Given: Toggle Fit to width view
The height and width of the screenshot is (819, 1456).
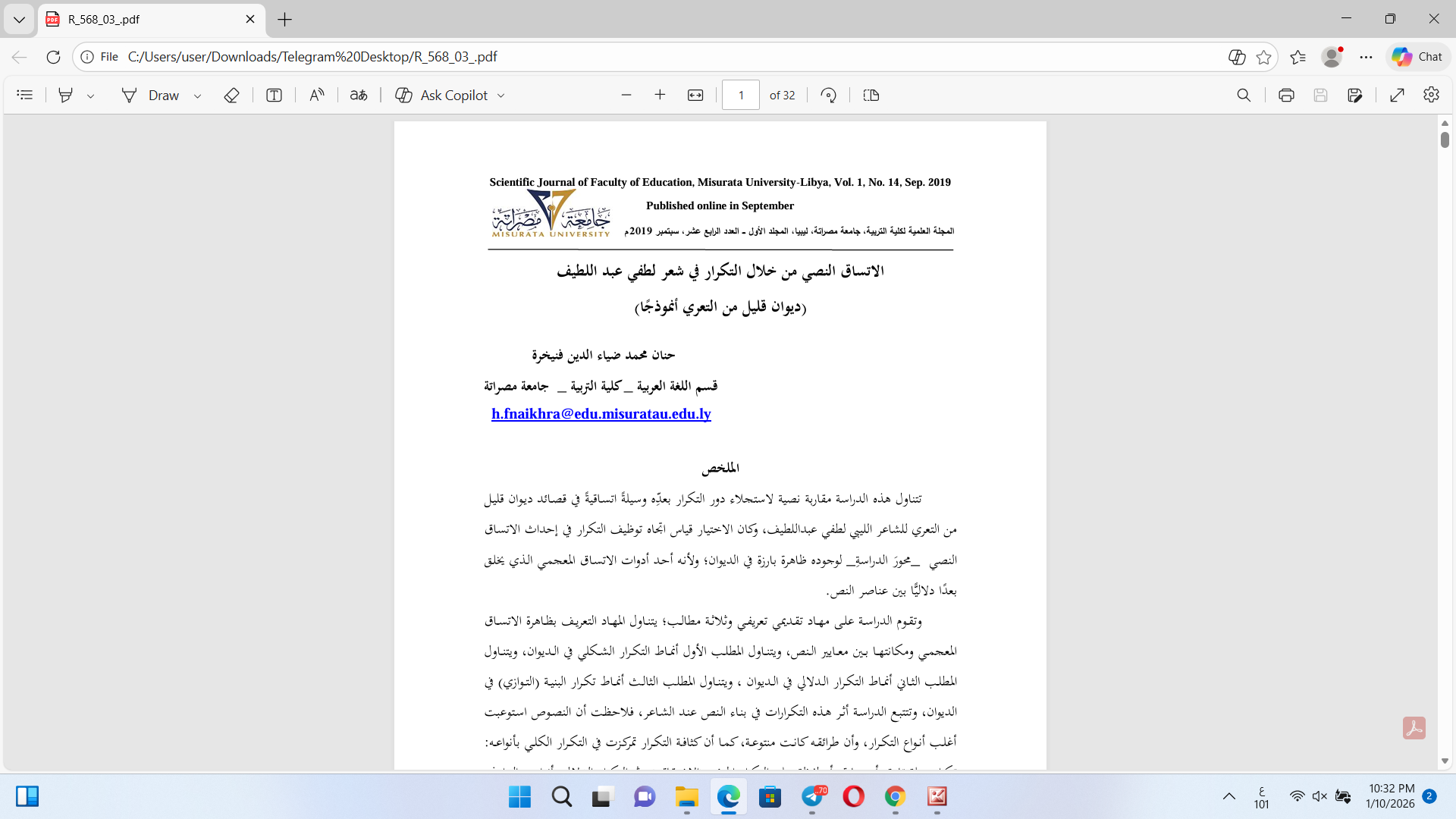Looking at the screenshot, I should point(695,95).
